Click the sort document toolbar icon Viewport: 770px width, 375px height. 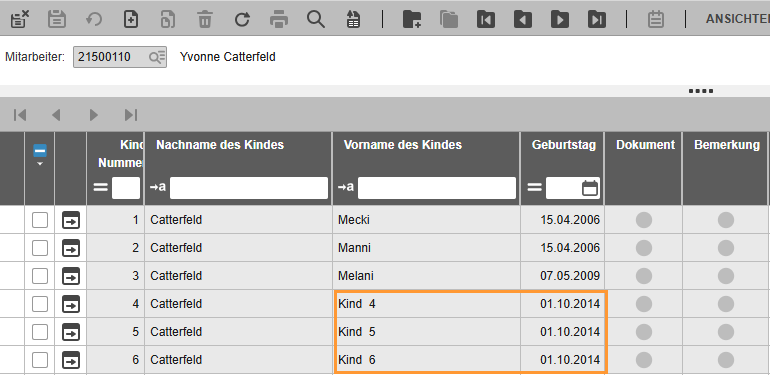point(353,19)
